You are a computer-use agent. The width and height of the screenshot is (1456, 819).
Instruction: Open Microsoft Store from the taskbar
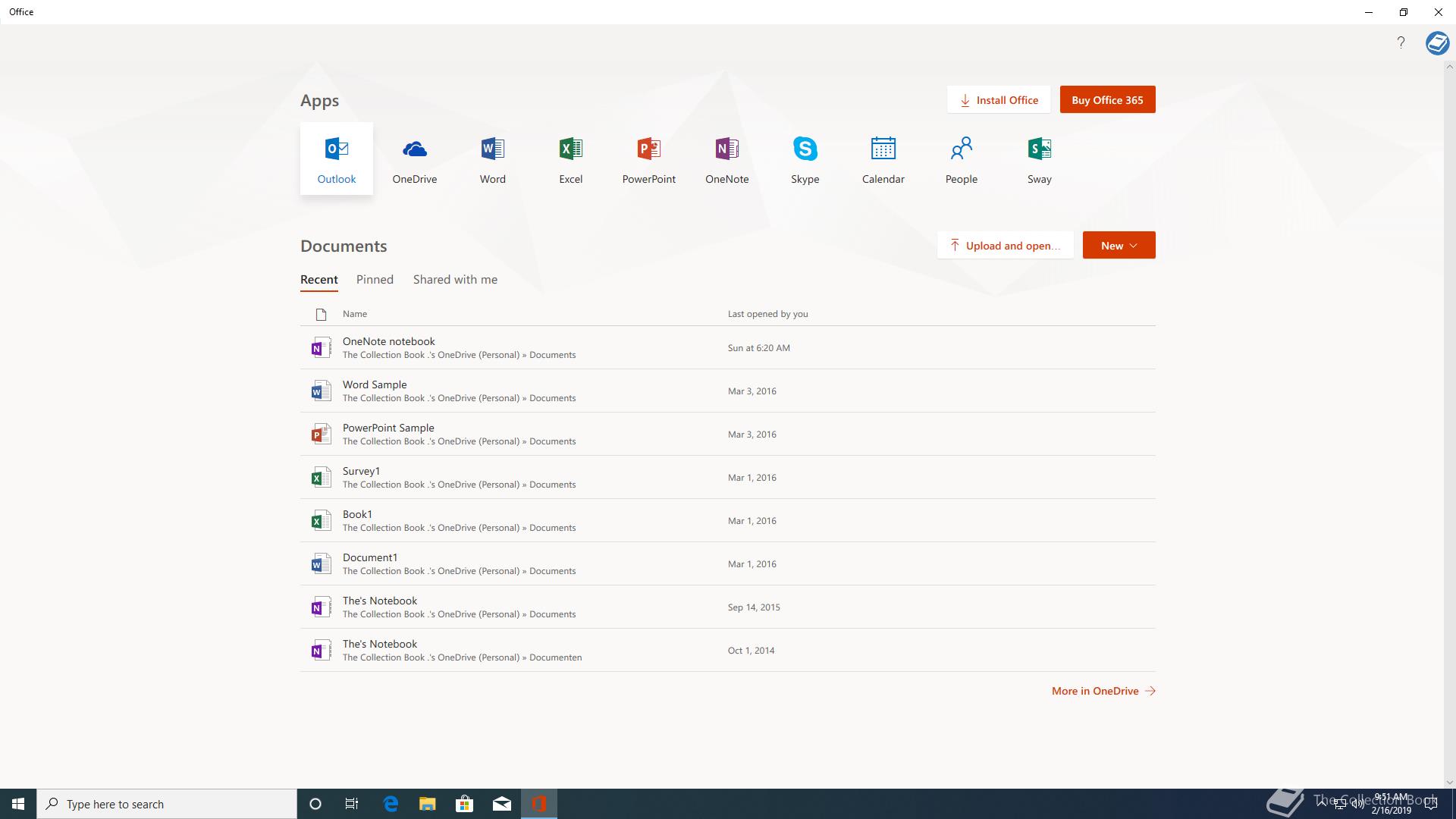click(x=465, y=804)
